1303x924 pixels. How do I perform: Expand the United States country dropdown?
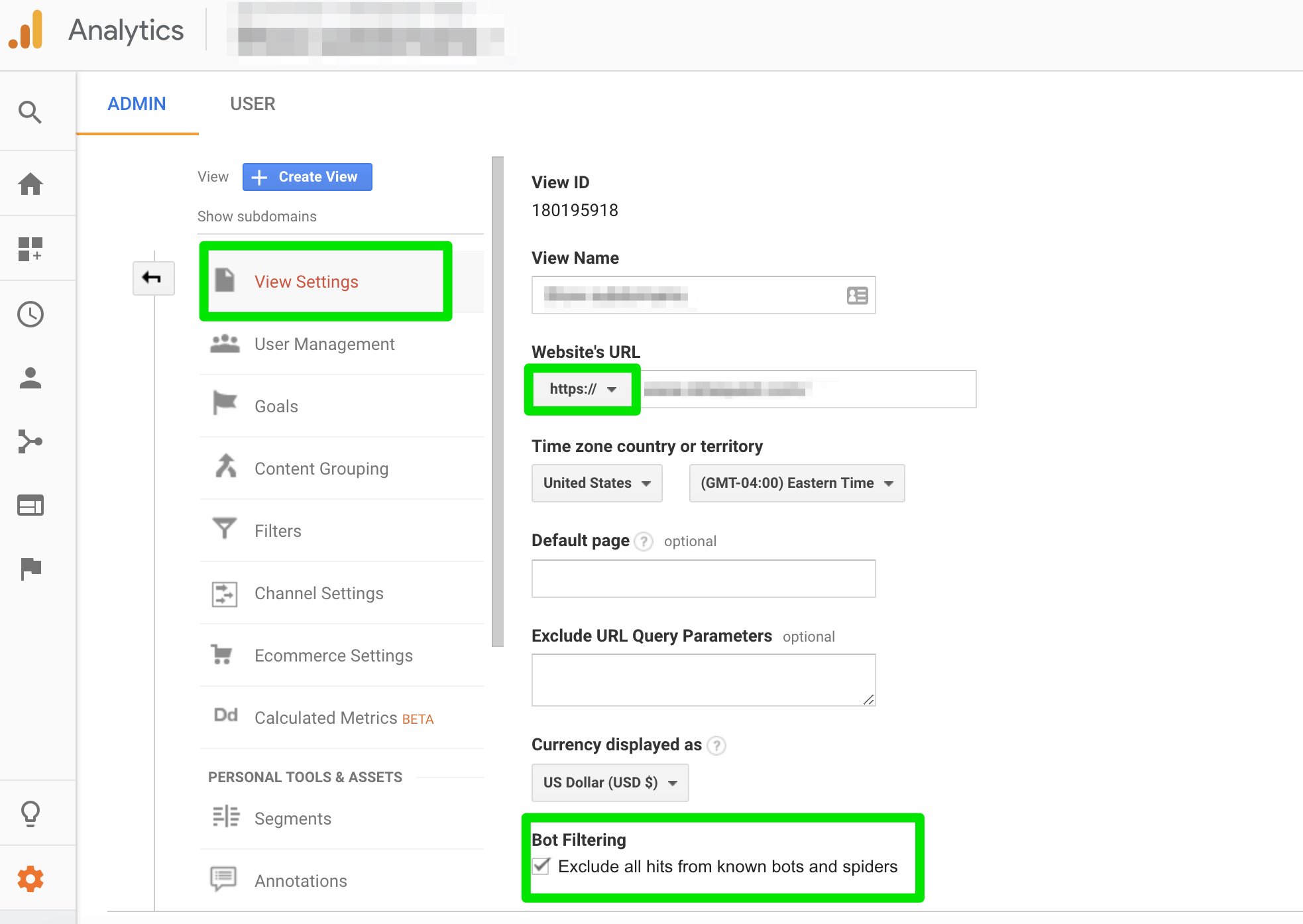coord(595,483)
